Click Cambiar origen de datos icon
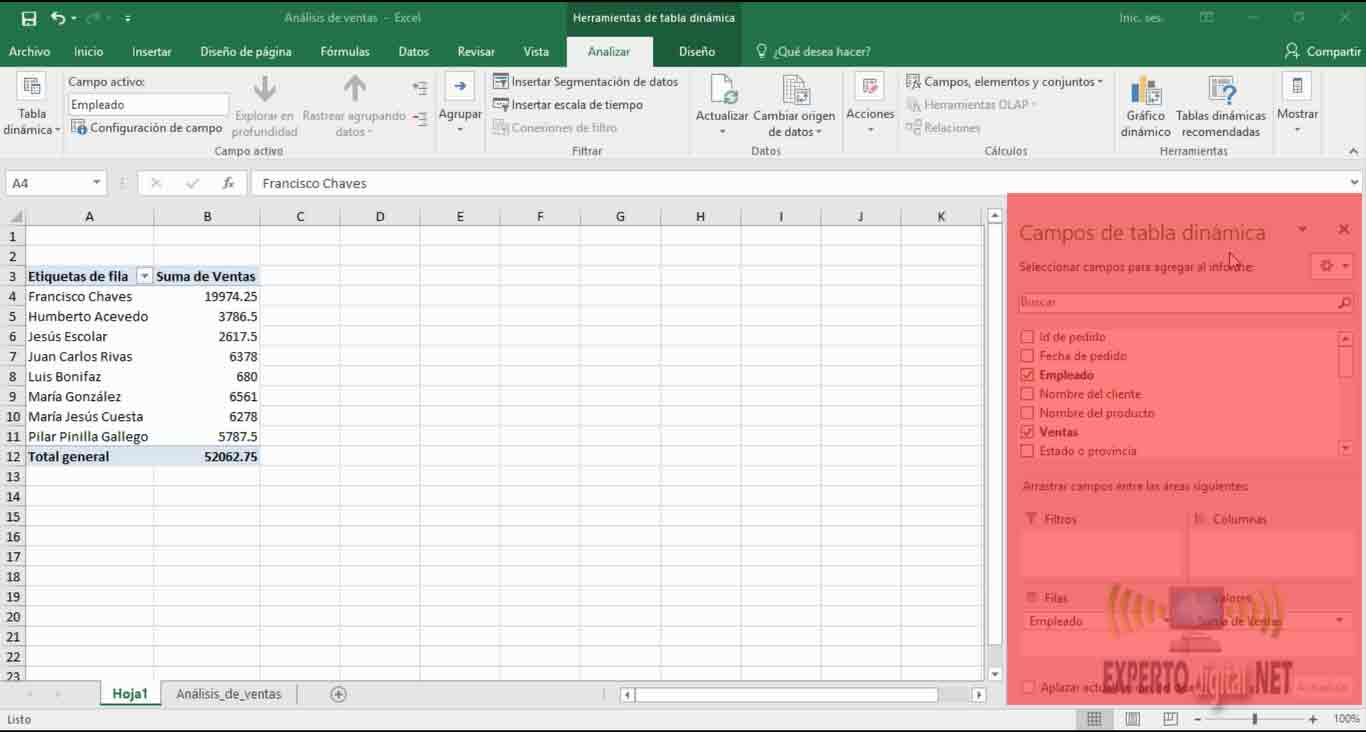Image resolution: width=1366 pixels, height=732 pixels. [x=794, y=92]
